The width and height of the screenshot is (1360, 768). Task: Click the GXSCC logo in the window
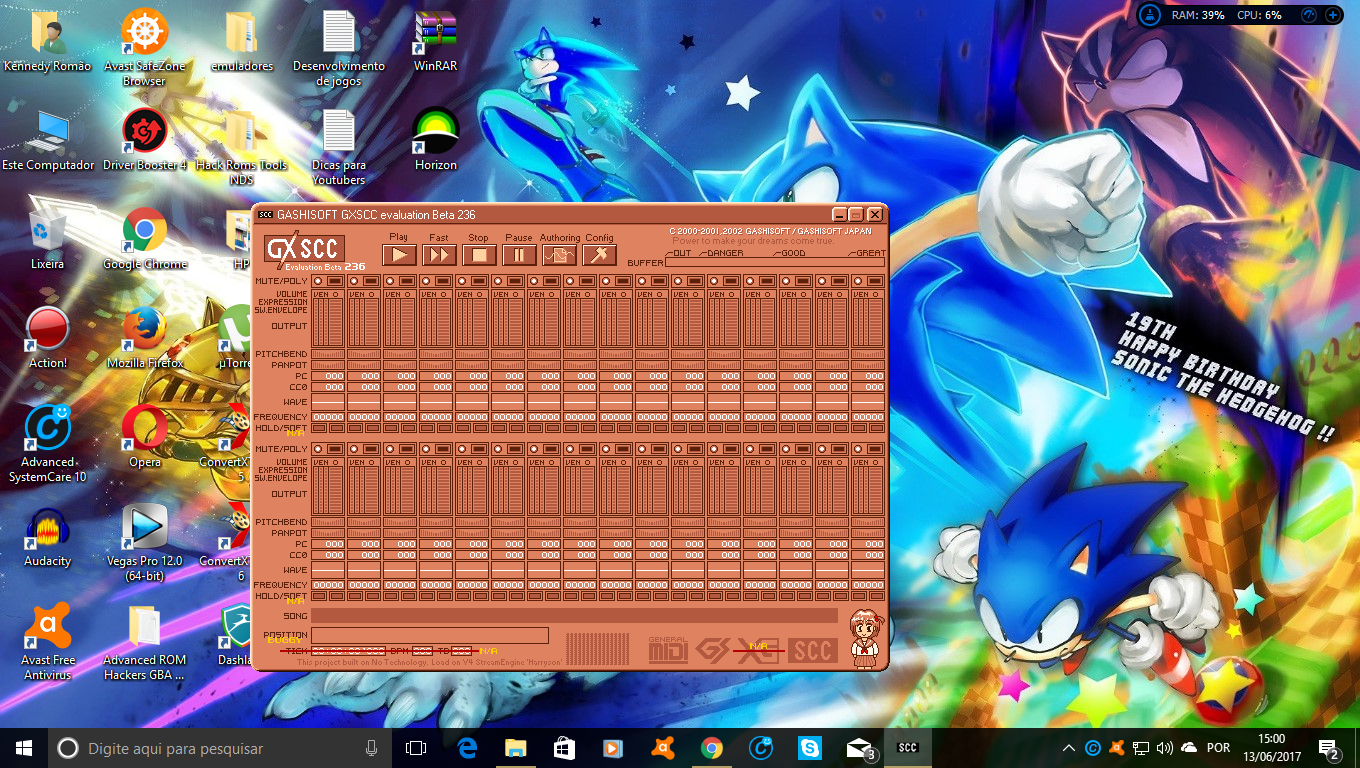click(x=304, y=250)
